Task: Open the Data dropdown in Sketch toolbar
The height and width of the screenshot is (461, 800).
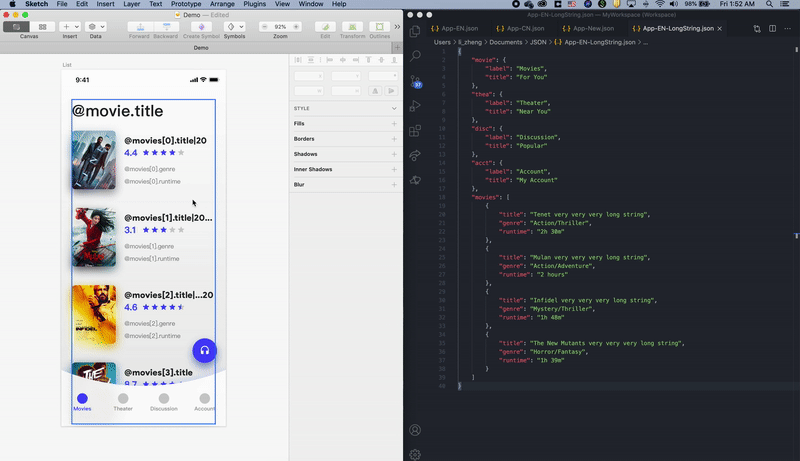Action: point(95,27)
